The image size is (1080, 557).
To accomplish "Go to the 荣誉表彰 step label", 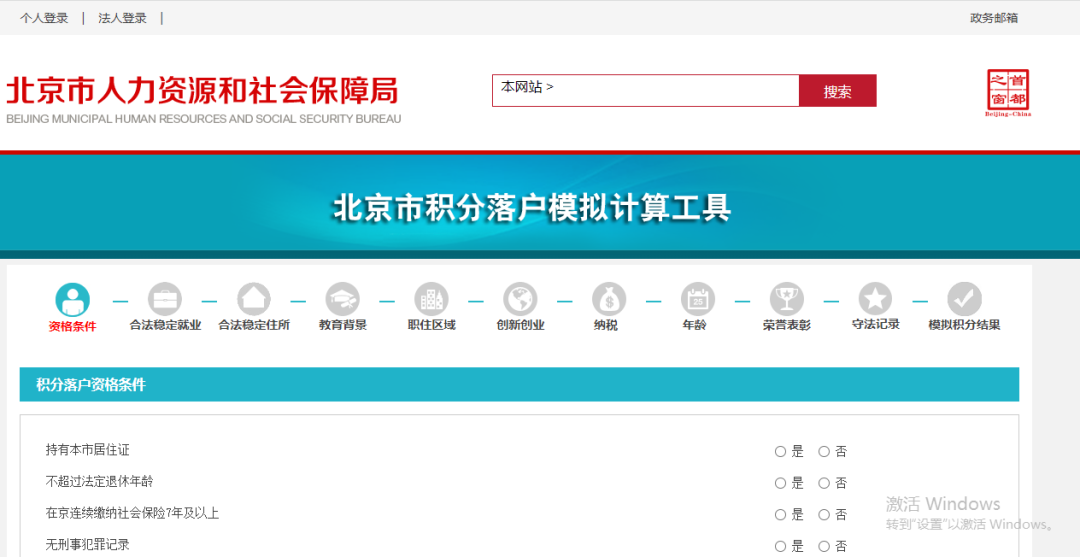I will pyautogui.click(x=787, y=326).
